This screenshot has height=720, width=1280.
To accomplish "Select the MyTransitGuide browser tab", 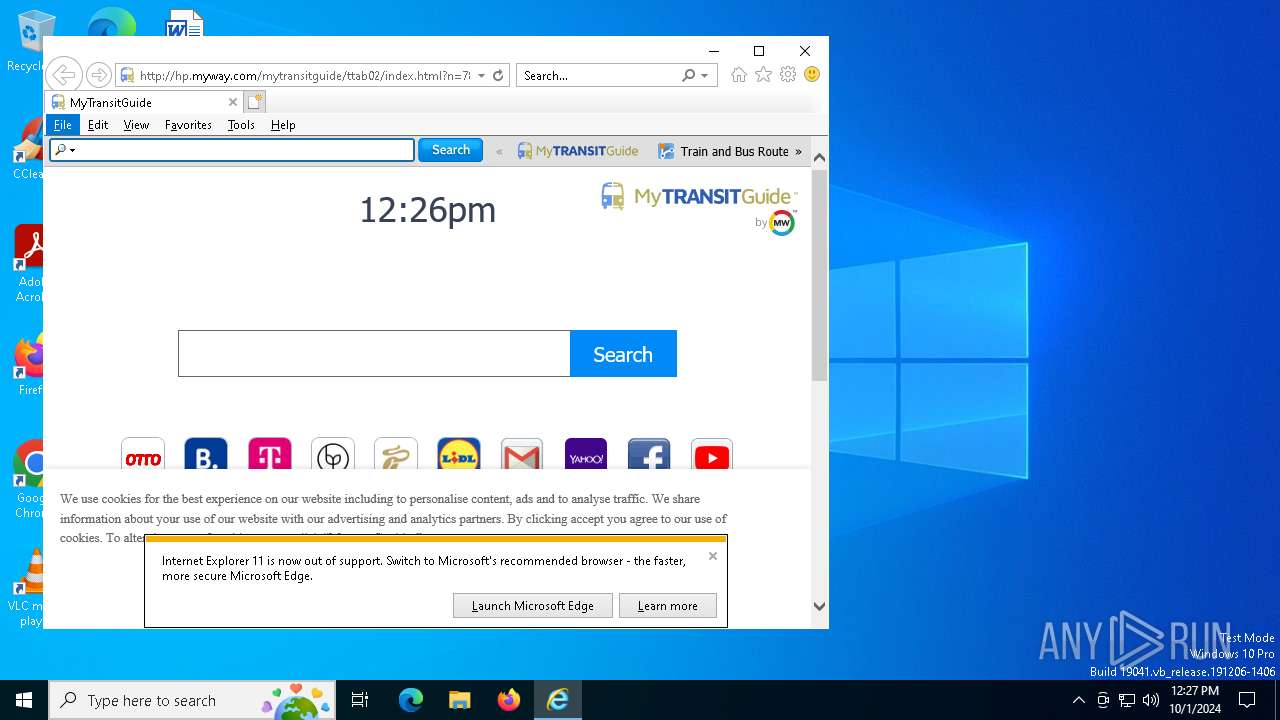I will (x=143, y=102).
